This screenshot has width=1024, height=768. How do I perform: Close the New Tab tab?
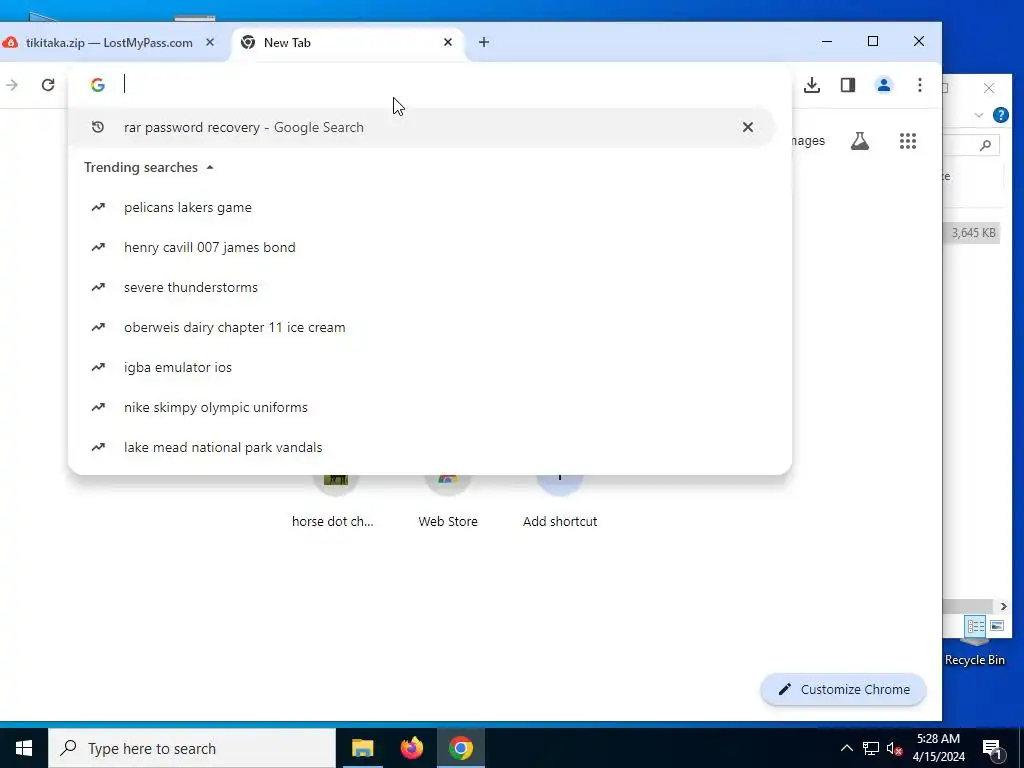(x=448, y=42)
